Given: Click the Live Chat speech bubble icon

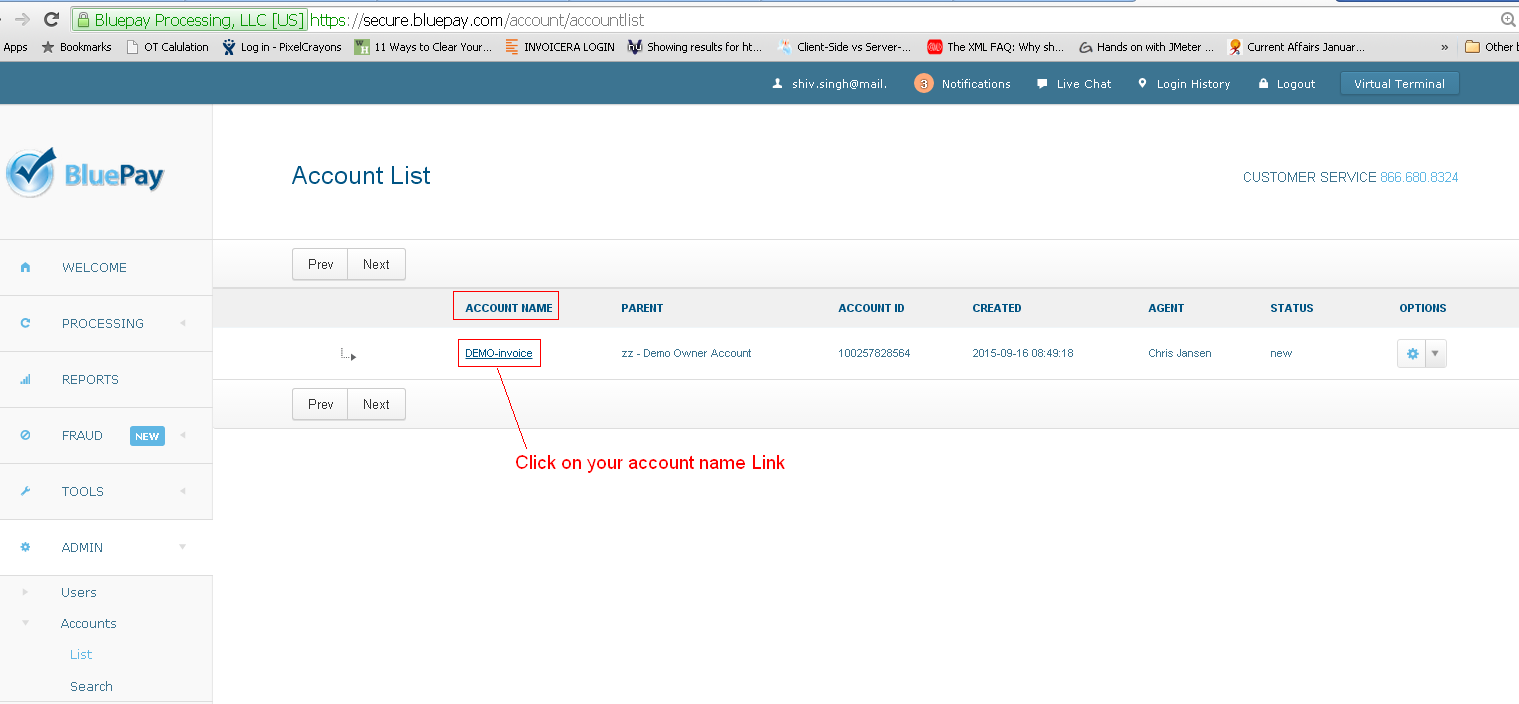Looking at the screenshot, I should [x=1042, y=84].
